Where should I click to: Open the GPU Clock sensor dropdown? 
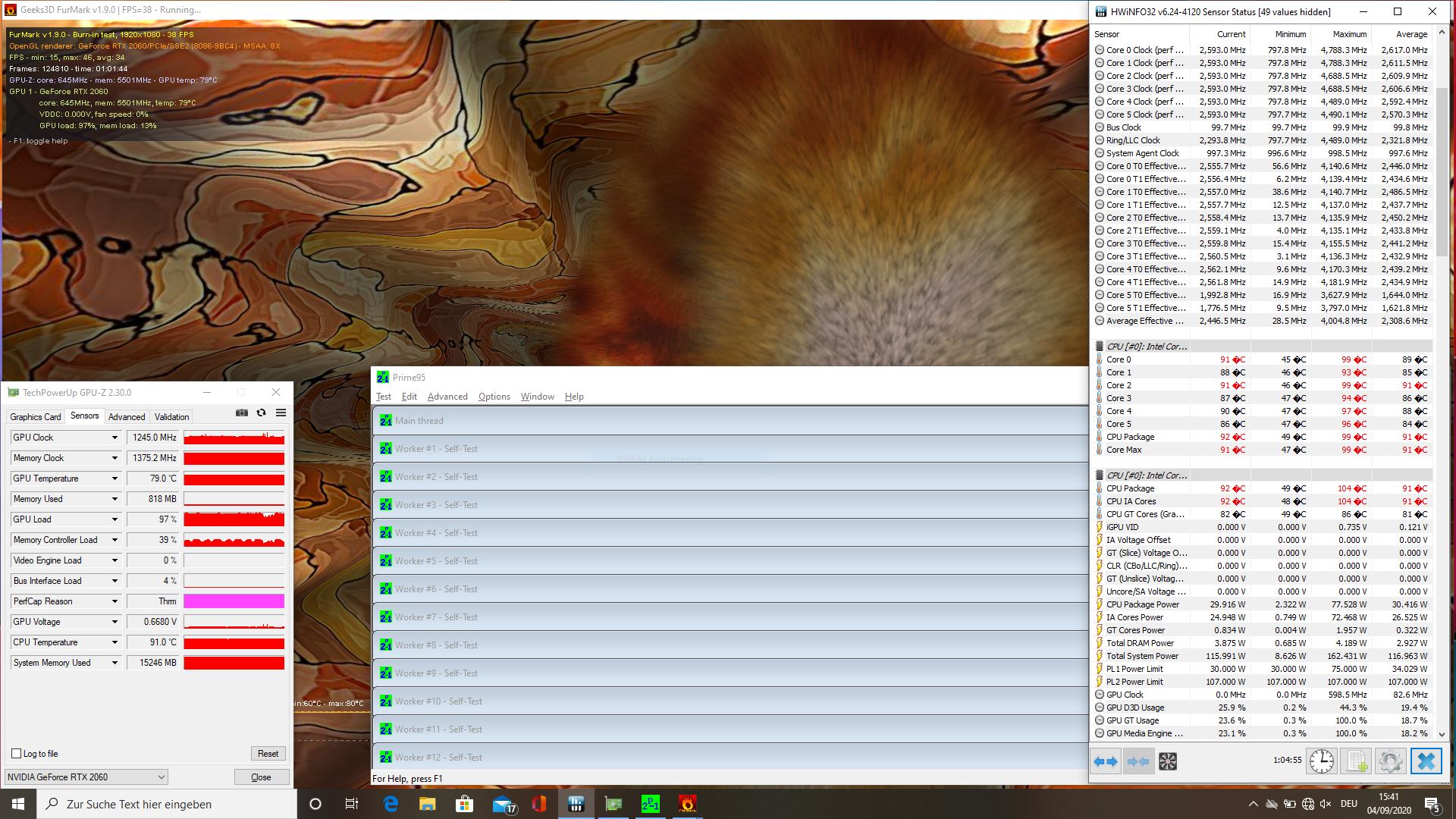[115, 438]
